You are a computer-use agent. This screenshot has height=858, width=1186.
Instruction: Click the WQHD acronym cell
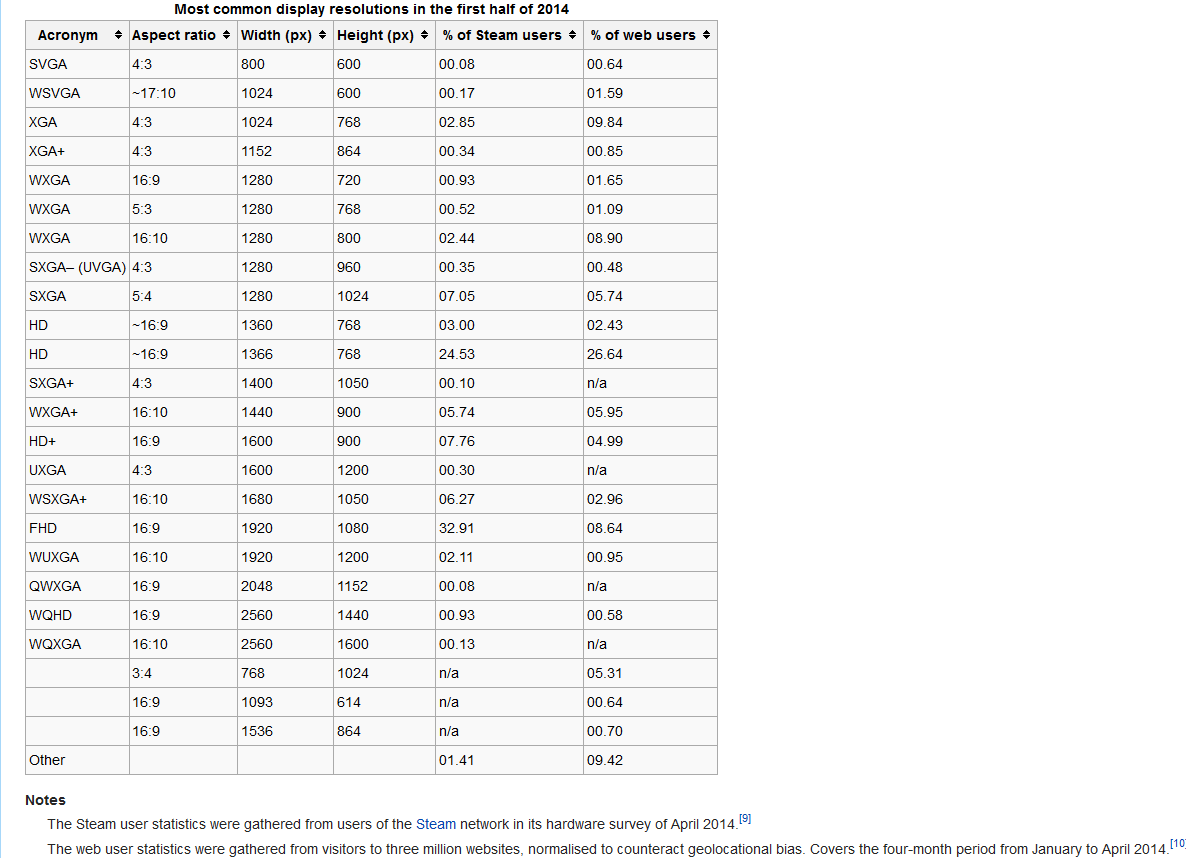click(x=77, y=615)
